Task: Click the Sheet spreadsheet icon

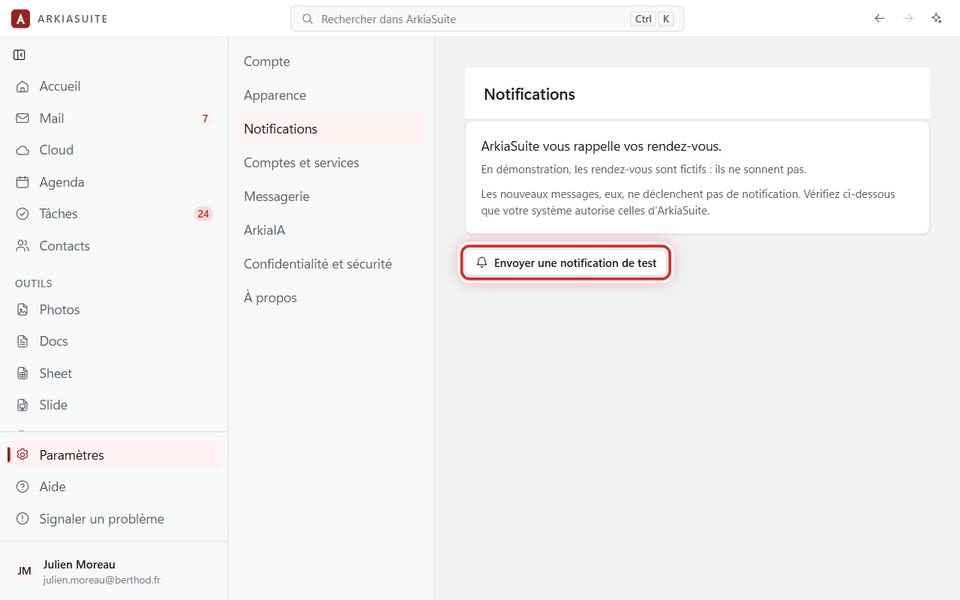Action: [x=23, y=373]
